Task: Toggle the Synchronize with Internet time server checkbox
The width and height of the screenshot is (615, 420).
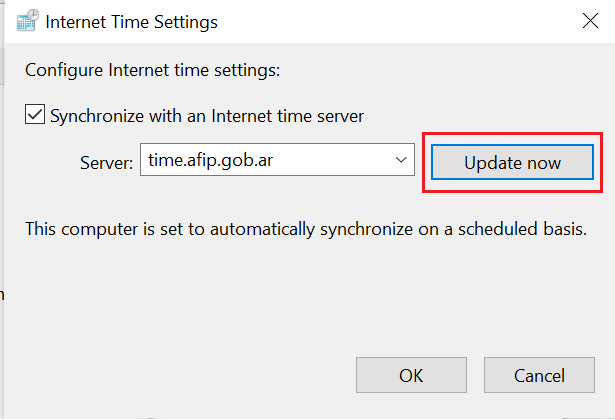Action: click(x=35, y=114)
